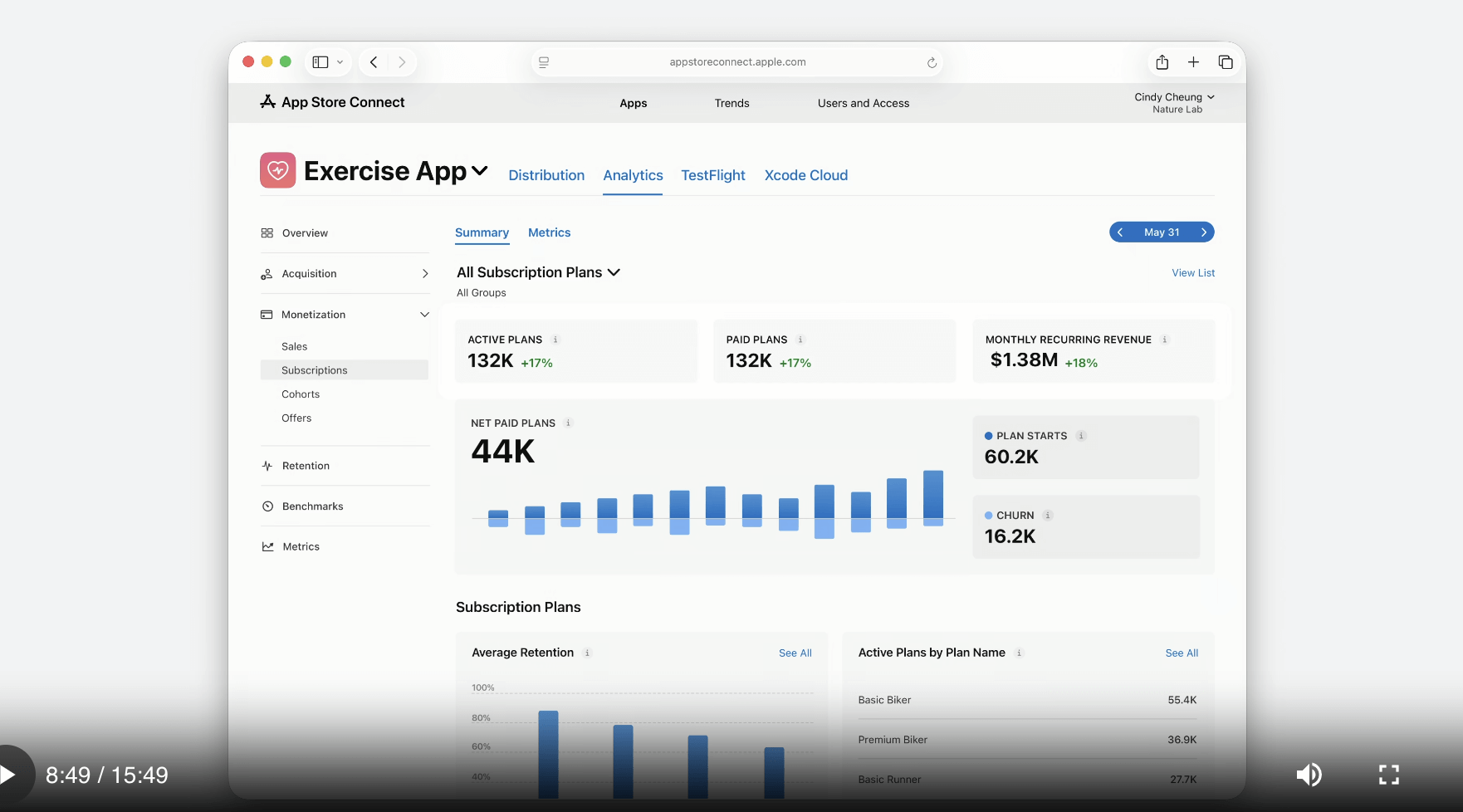Expand the Acquisition section chevron
The image size is (1463, 812).
pos(425,274)
